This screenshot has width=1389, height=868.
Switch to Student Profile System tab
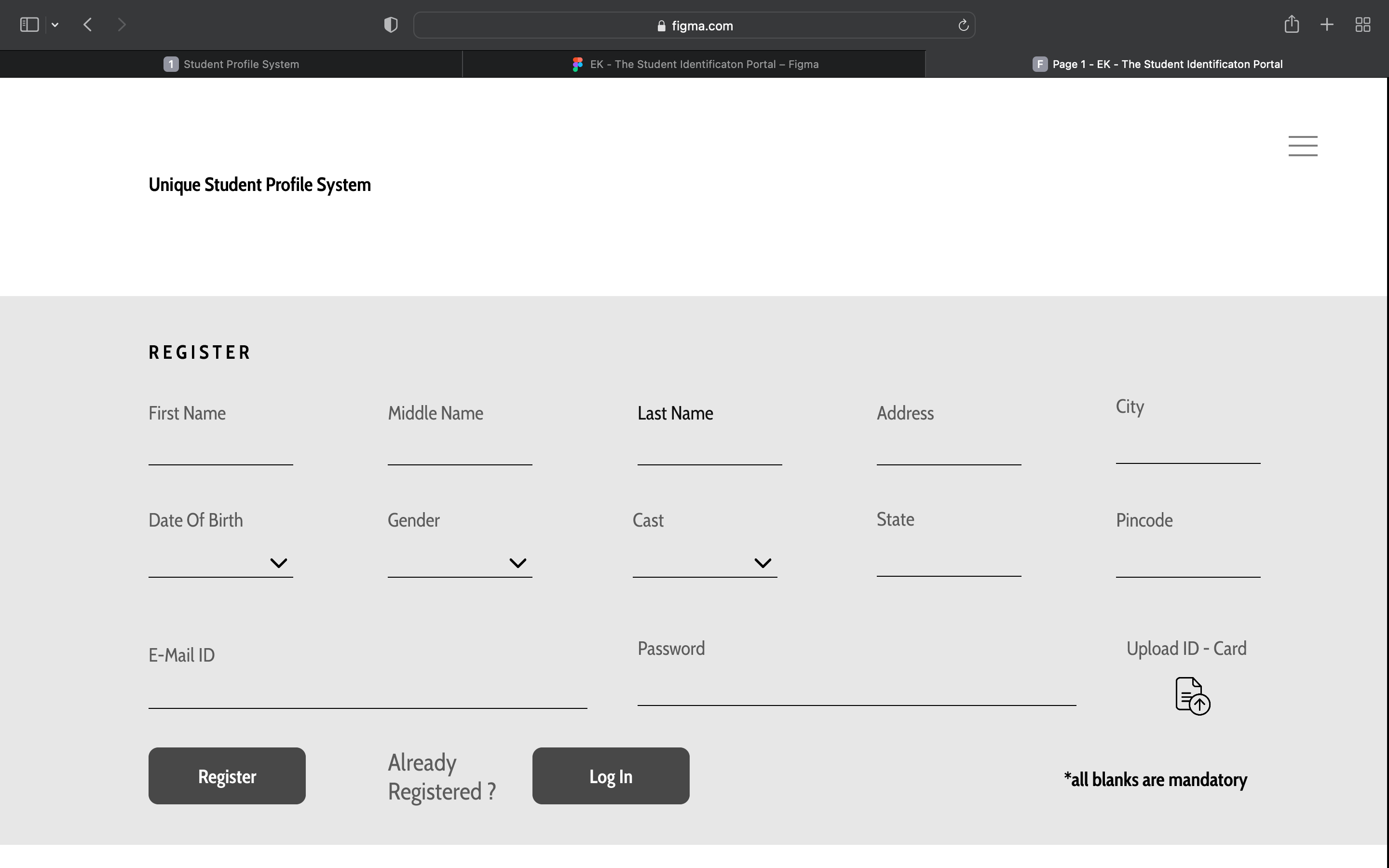point(231,64)
